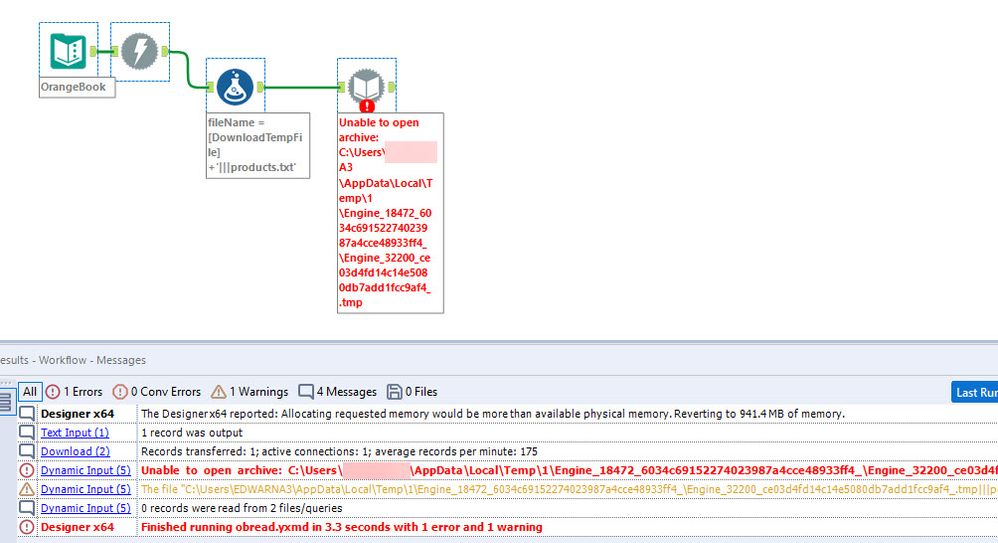Select the '1 record was output' message
Viewport: 998px width, 543px height.
click(x=192, y=432)
